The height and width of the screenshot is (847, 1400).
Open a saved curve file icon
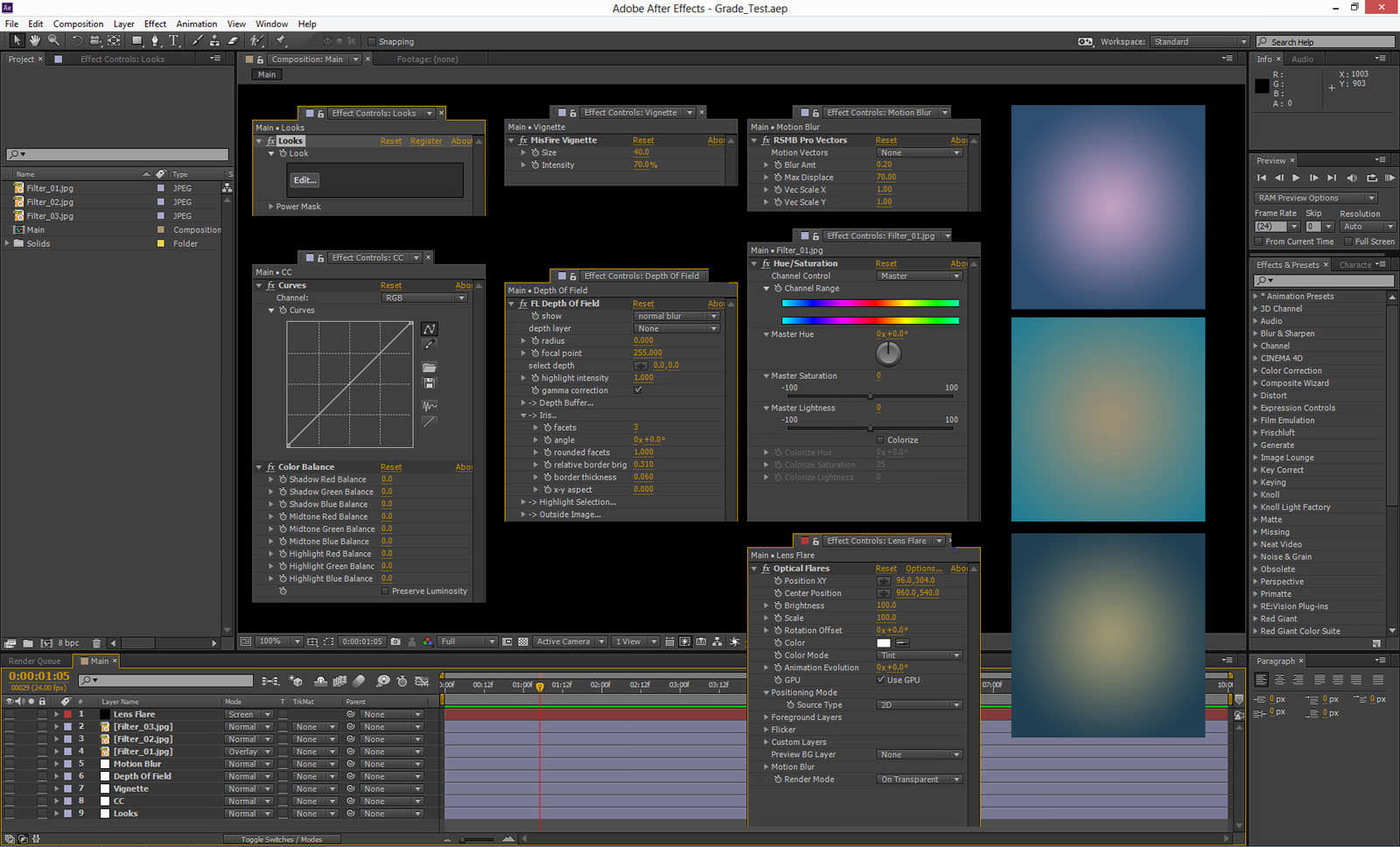430,367
